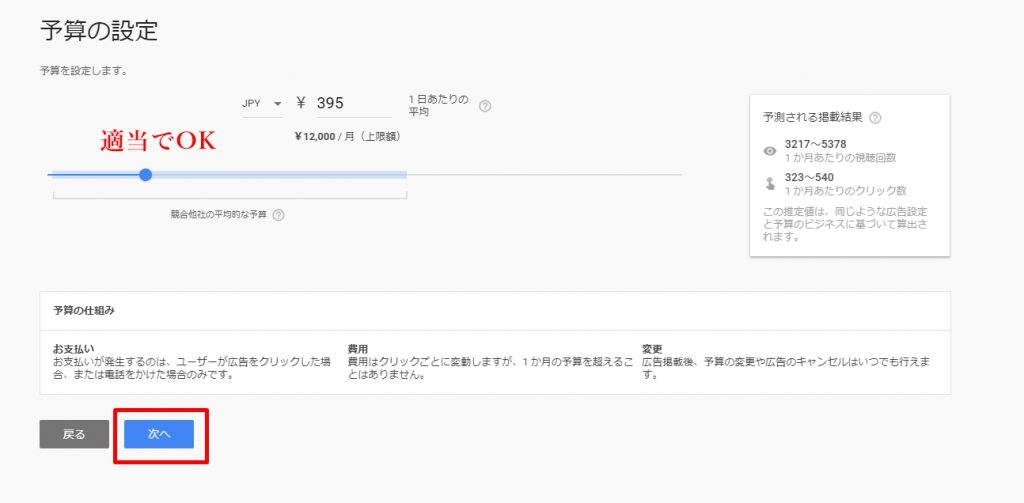Click the 変更 section title
This screenshot has width=1024, height=503.
(652, 349)
